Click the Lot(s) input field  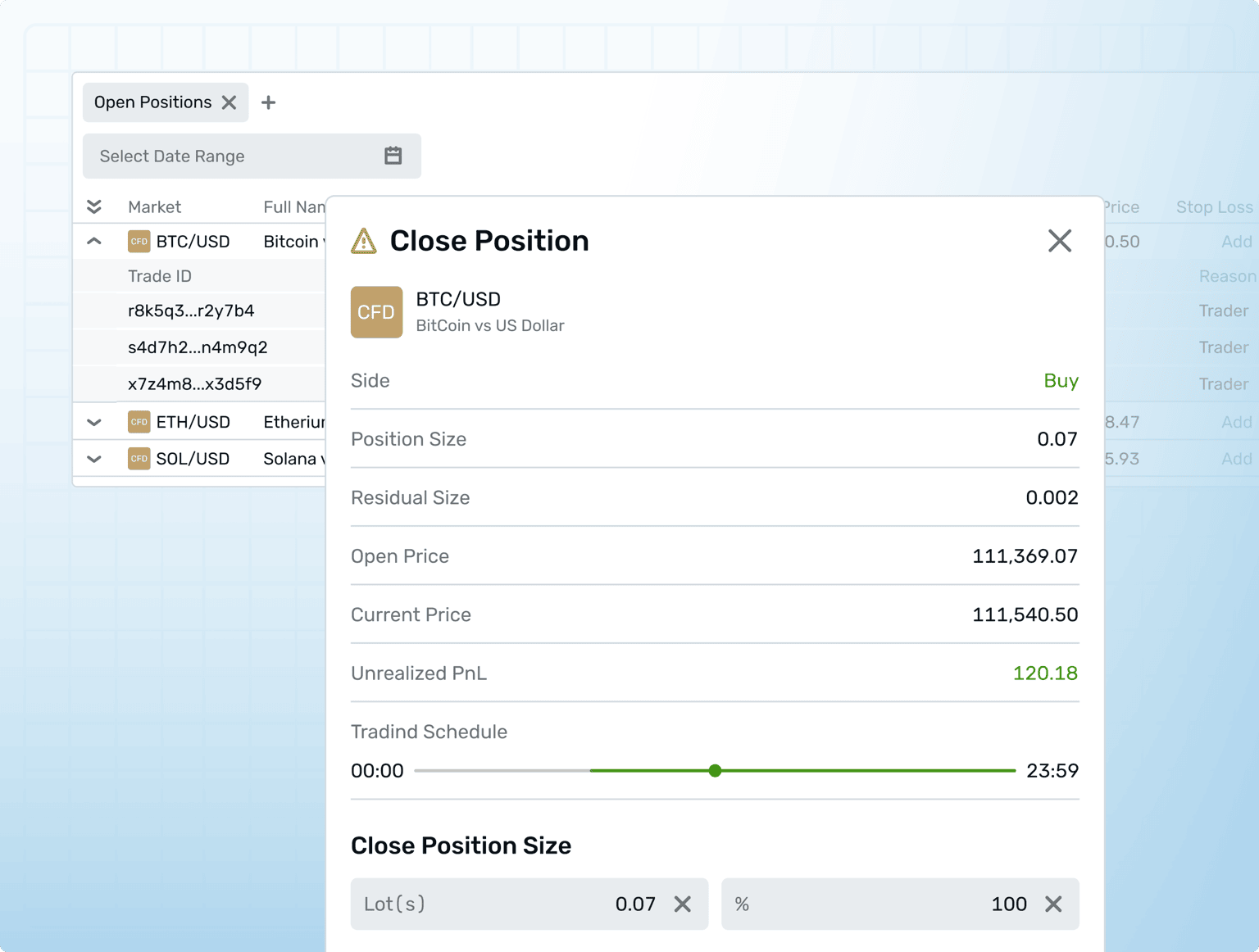click(530, 904)
